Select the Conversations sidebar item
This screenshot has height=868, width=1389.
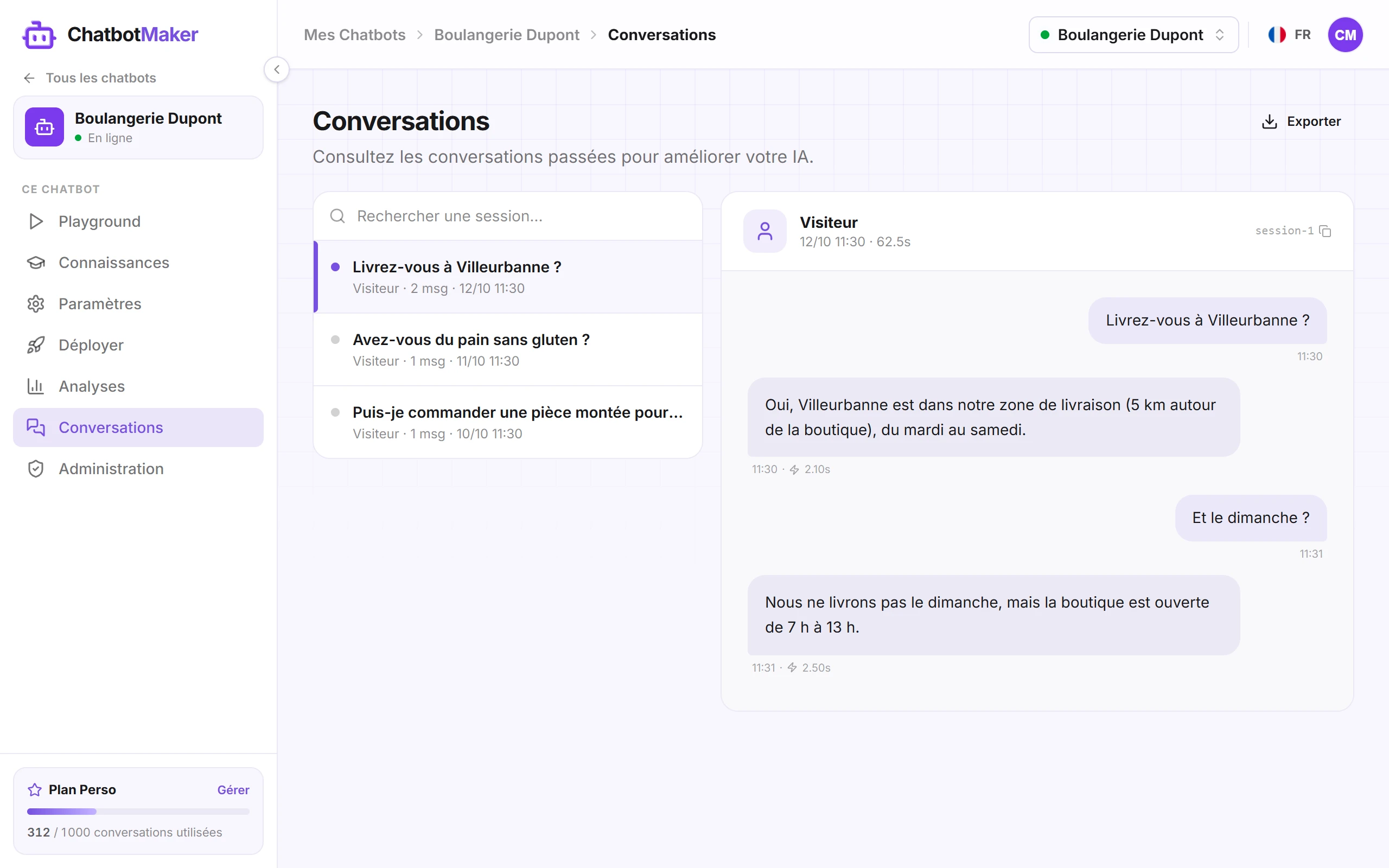(x=138, y=427)
